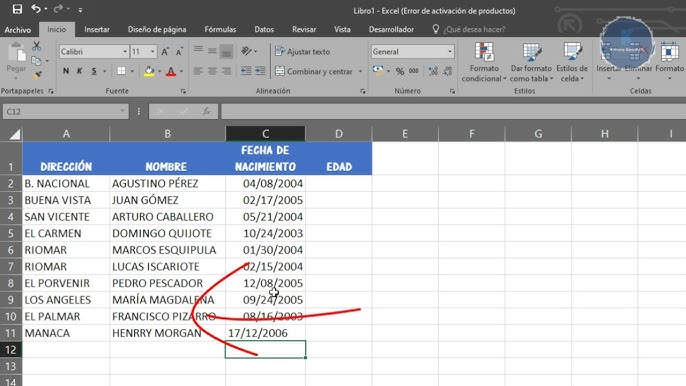Center text horizontally
This screenshot has width=686, height=386.
click(x=212, y=71)
